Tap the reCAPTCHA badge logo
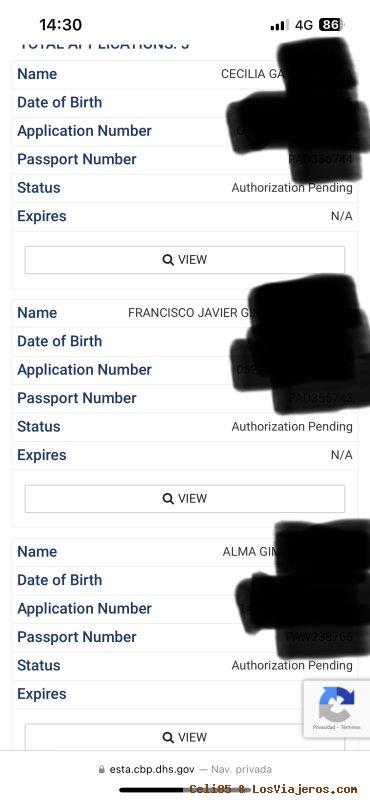Screen dimensions: 370x800 (336, 704)
